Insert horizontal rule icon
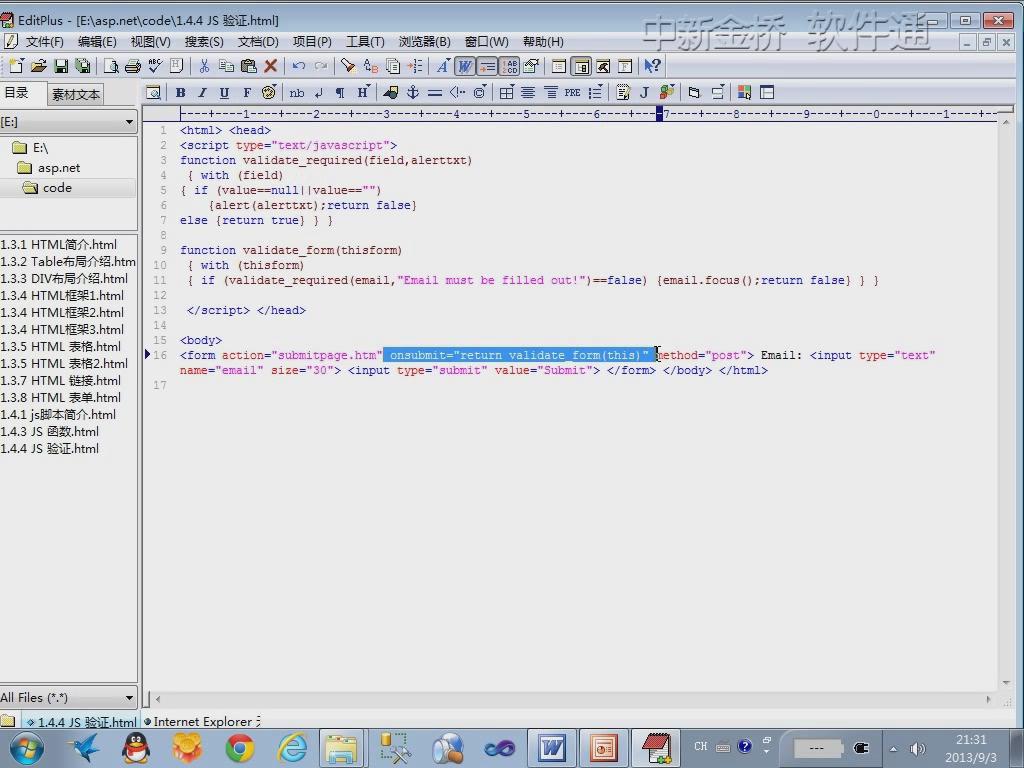 (435, 93)
